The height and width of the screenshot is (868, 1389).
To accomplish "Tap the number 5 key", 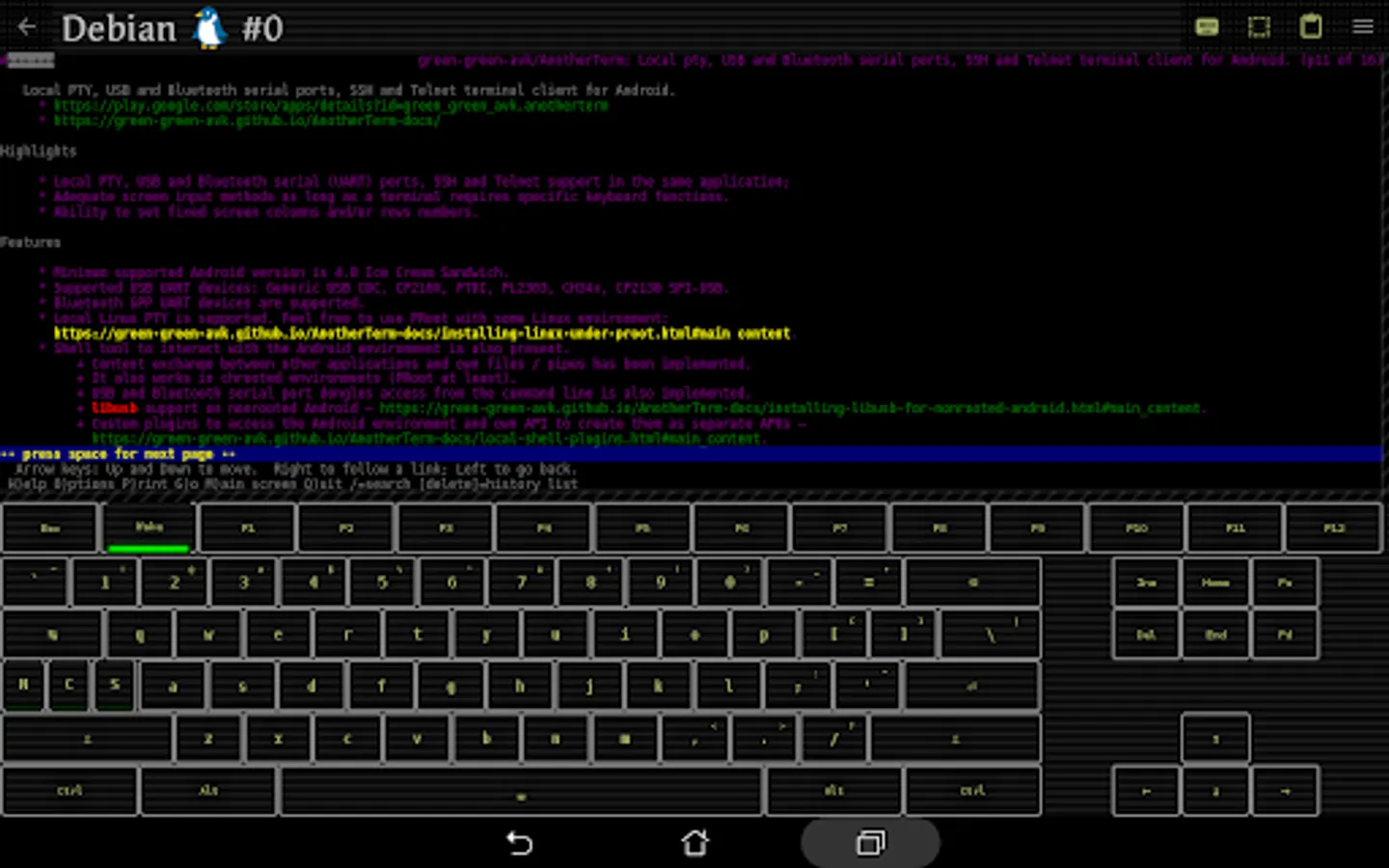I will pyautogui.click(x=383, y=582).
